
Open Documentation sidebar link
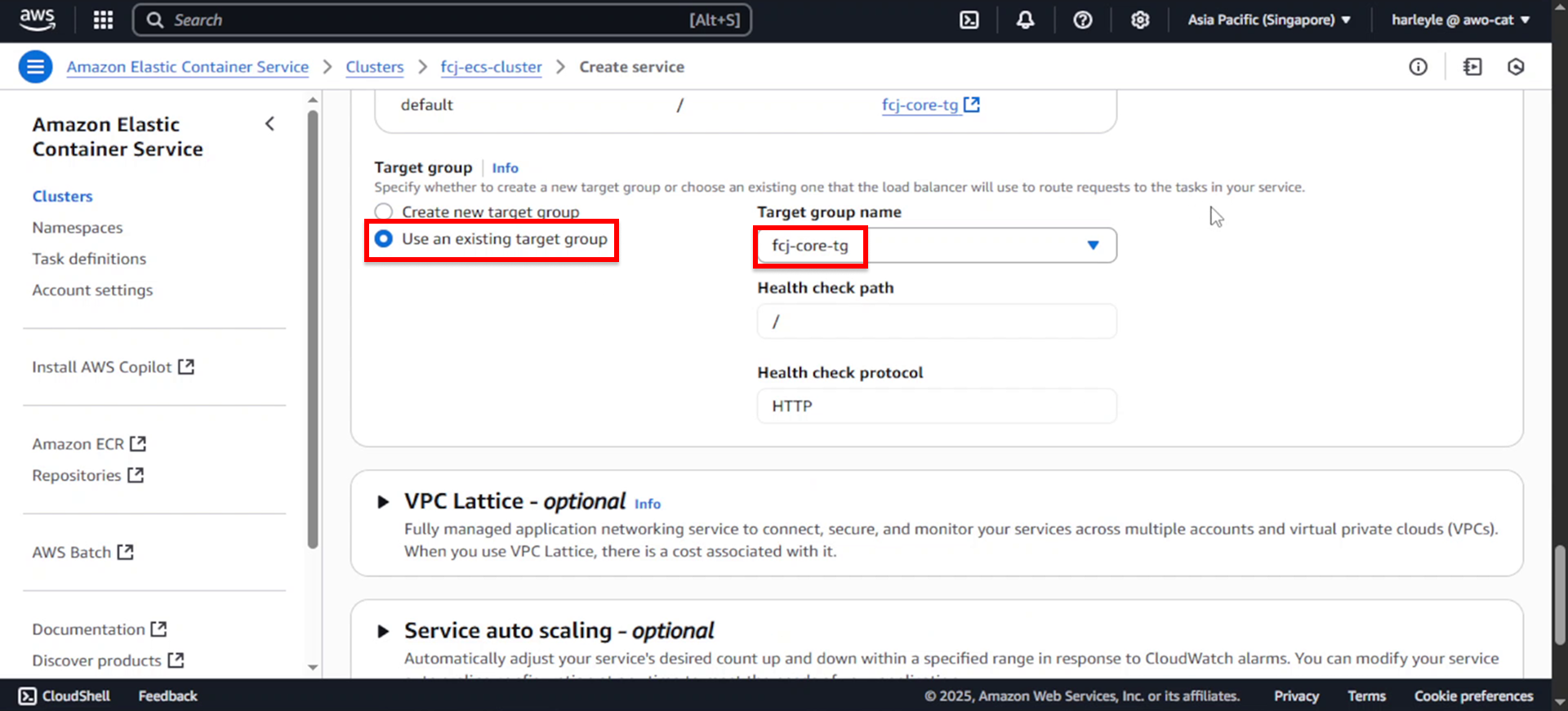point(88,629)
